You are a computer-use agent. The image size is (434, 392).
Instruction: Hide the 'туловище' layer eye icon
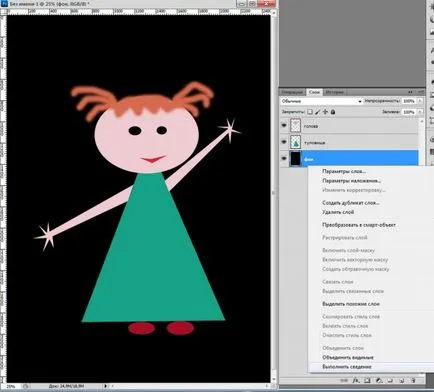[x=284, y=142]
